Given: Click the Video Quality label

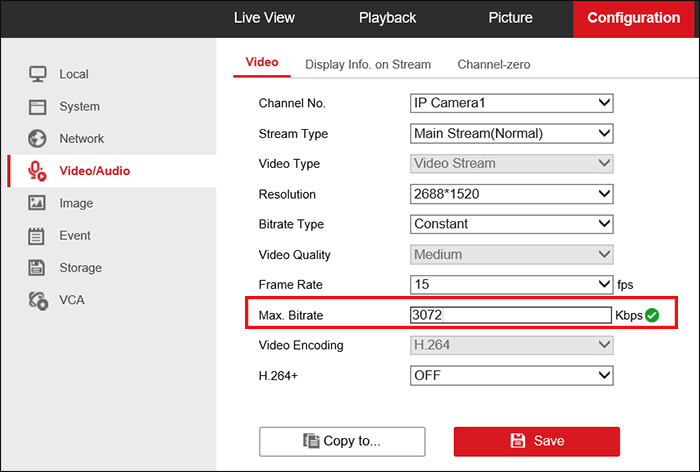Looking at the screenshot, I should [x=294, y=255].
